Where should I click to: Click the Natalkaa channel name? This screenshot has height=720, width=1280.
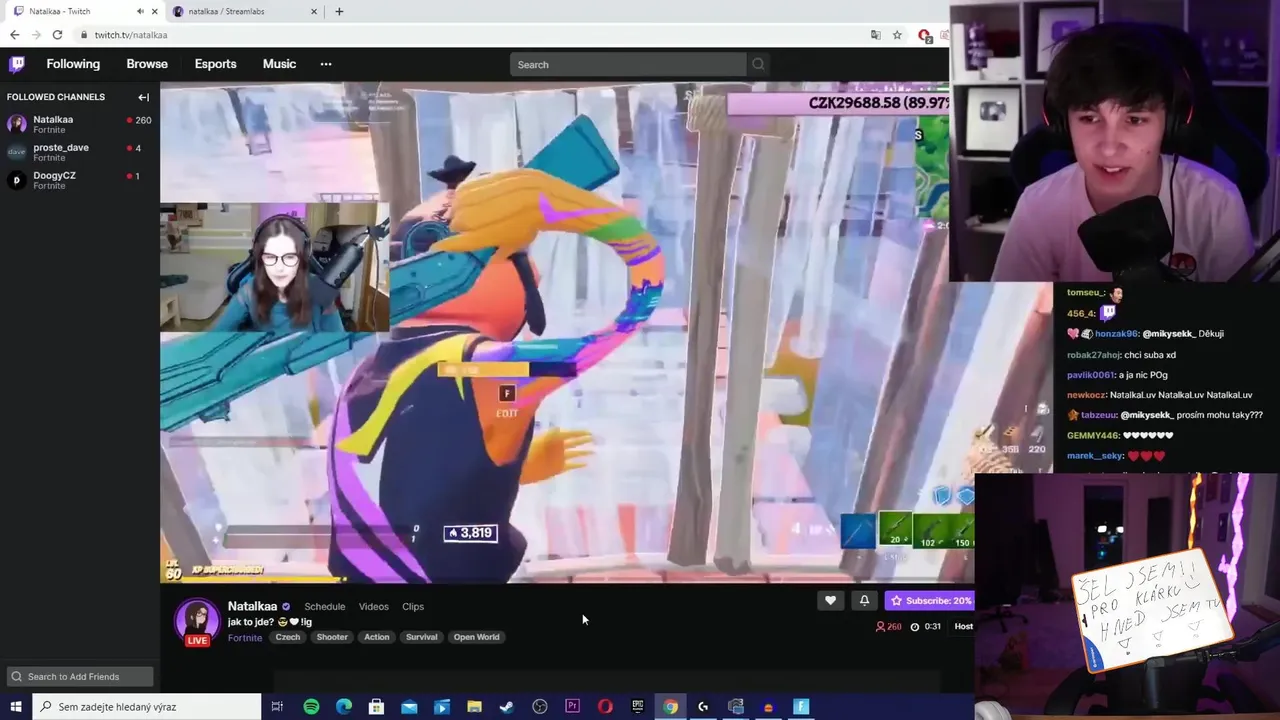[252, 606]
